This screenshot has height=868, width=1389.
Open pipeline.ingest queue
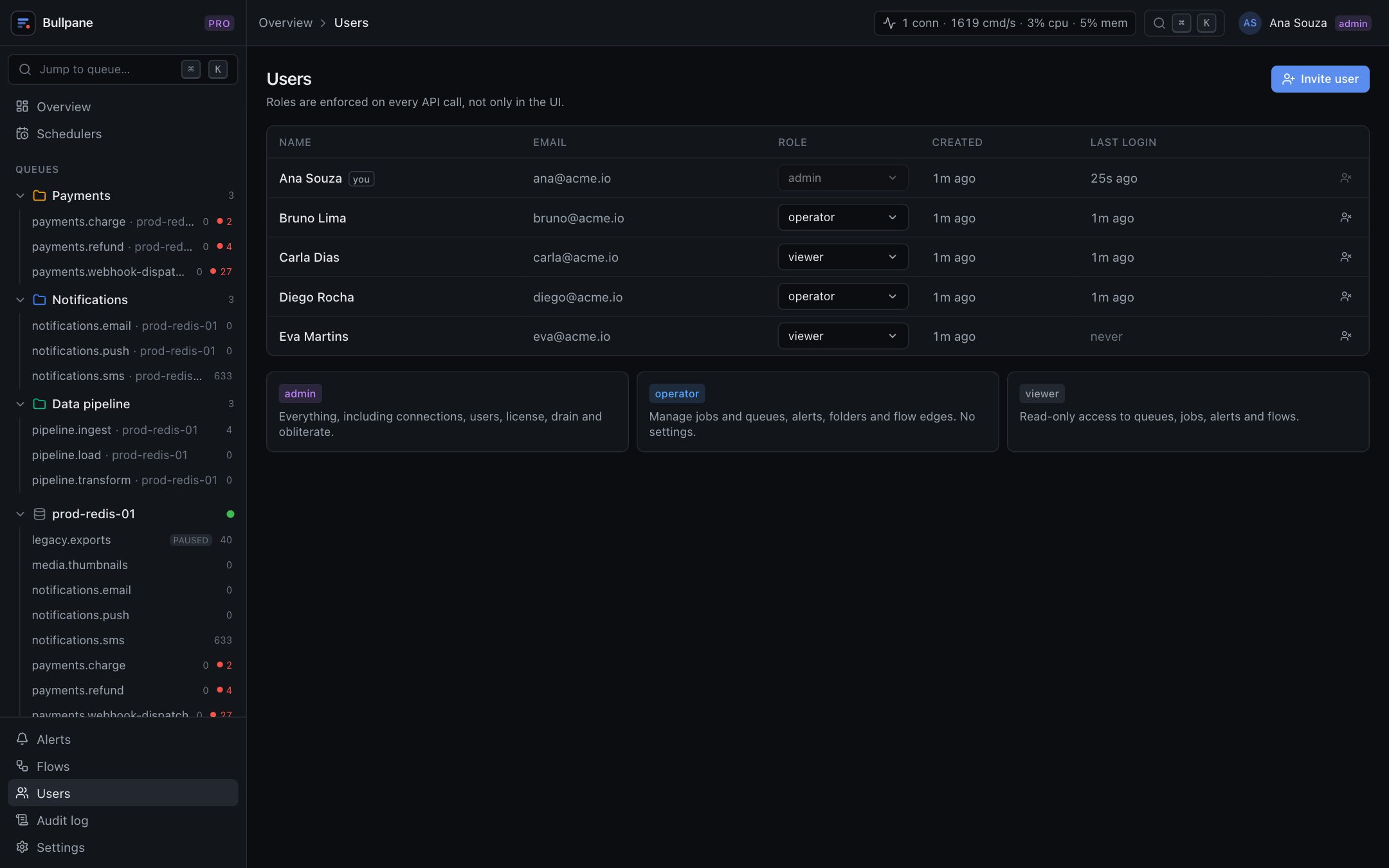pos(131,429)
